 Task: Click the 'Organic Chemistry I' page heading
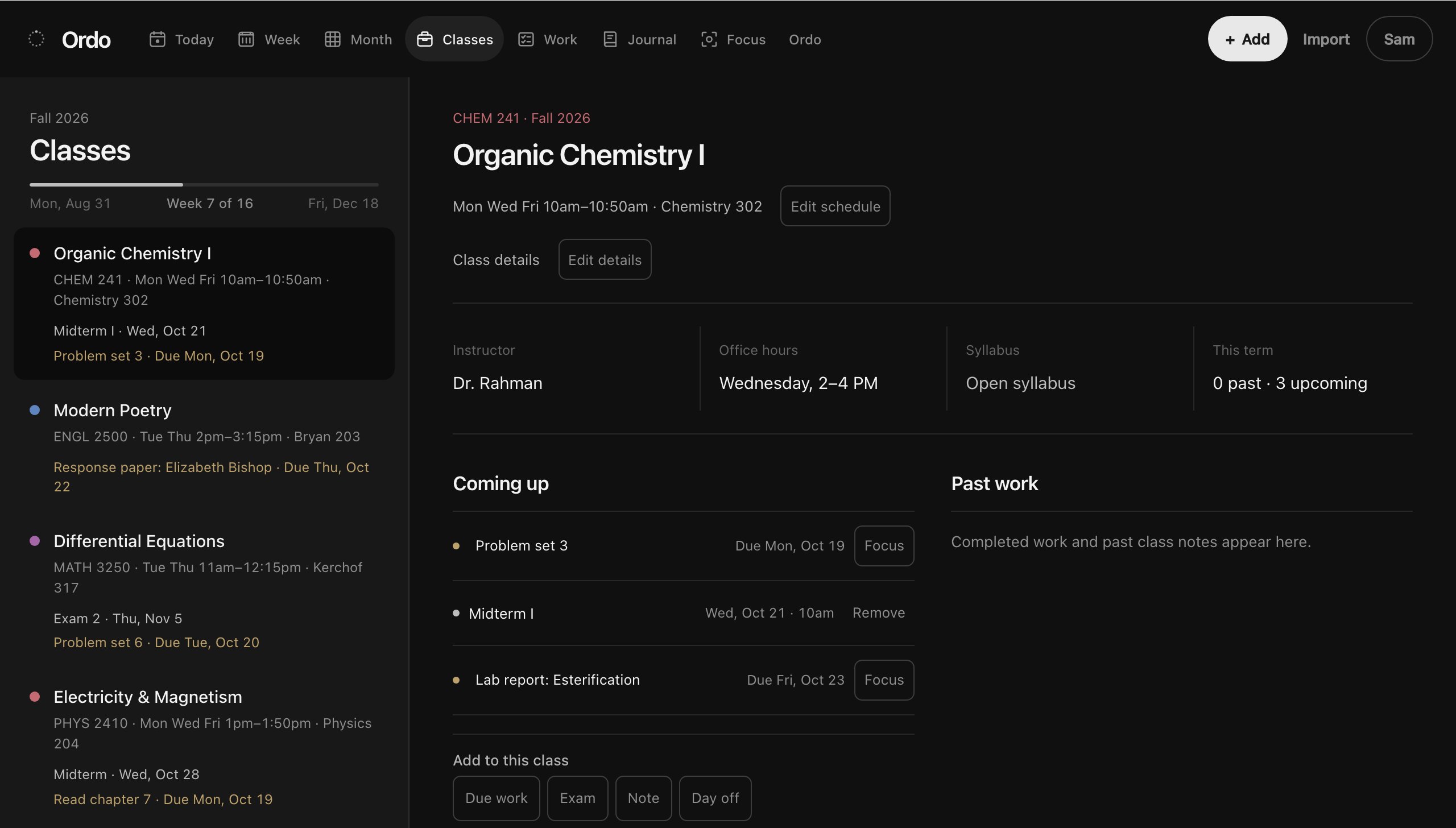[x=578, y=155]
